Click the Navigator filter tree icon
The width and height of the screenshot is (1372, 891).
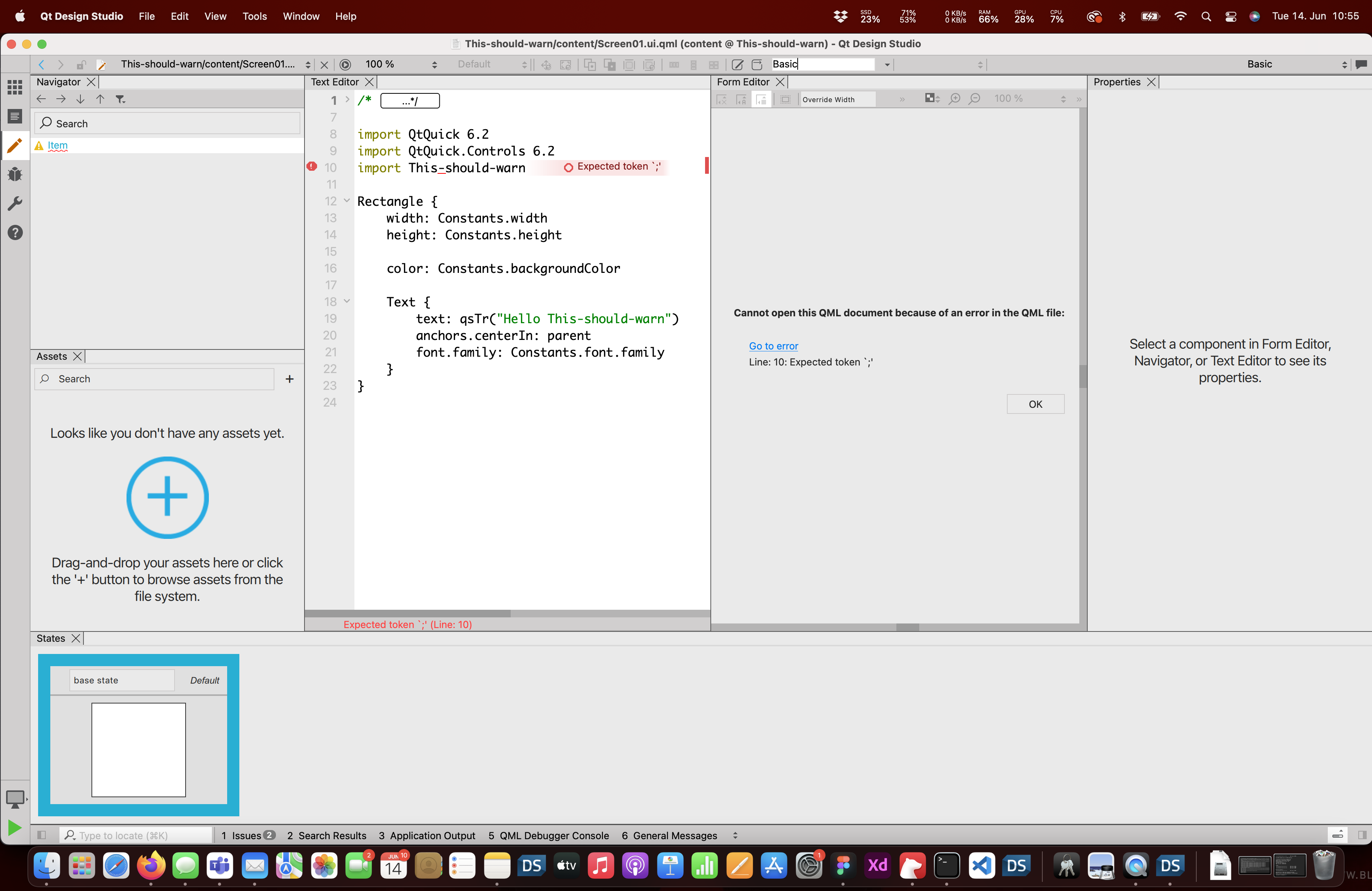pyautogui.click(x=120, y=99)
